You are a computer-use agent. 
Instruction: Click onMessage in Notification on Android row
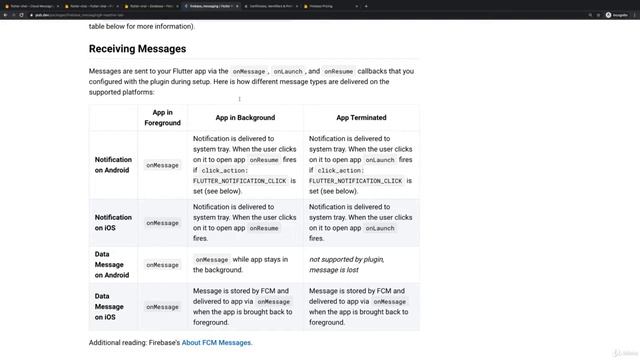162,165
